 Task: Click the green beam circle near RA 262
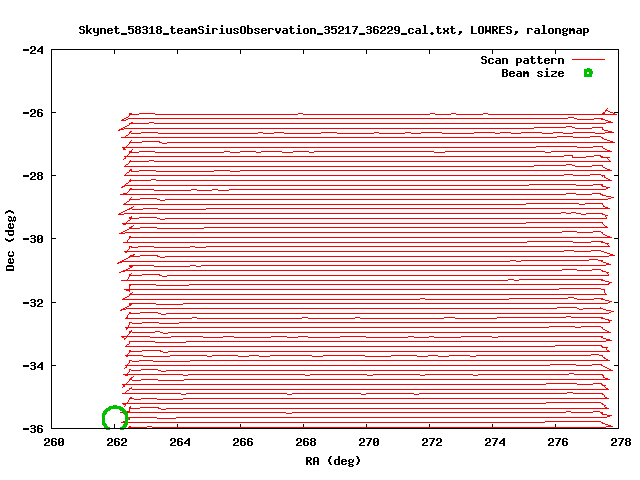[x=115, y=418]
